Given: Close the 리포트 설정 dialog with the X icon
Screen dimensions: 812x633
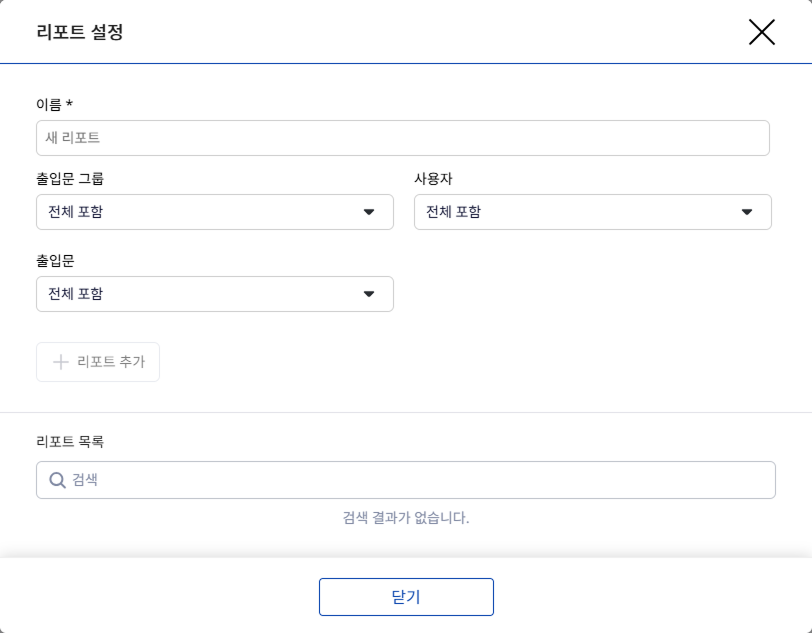Looking at the screenshot, I should [761, 32].
